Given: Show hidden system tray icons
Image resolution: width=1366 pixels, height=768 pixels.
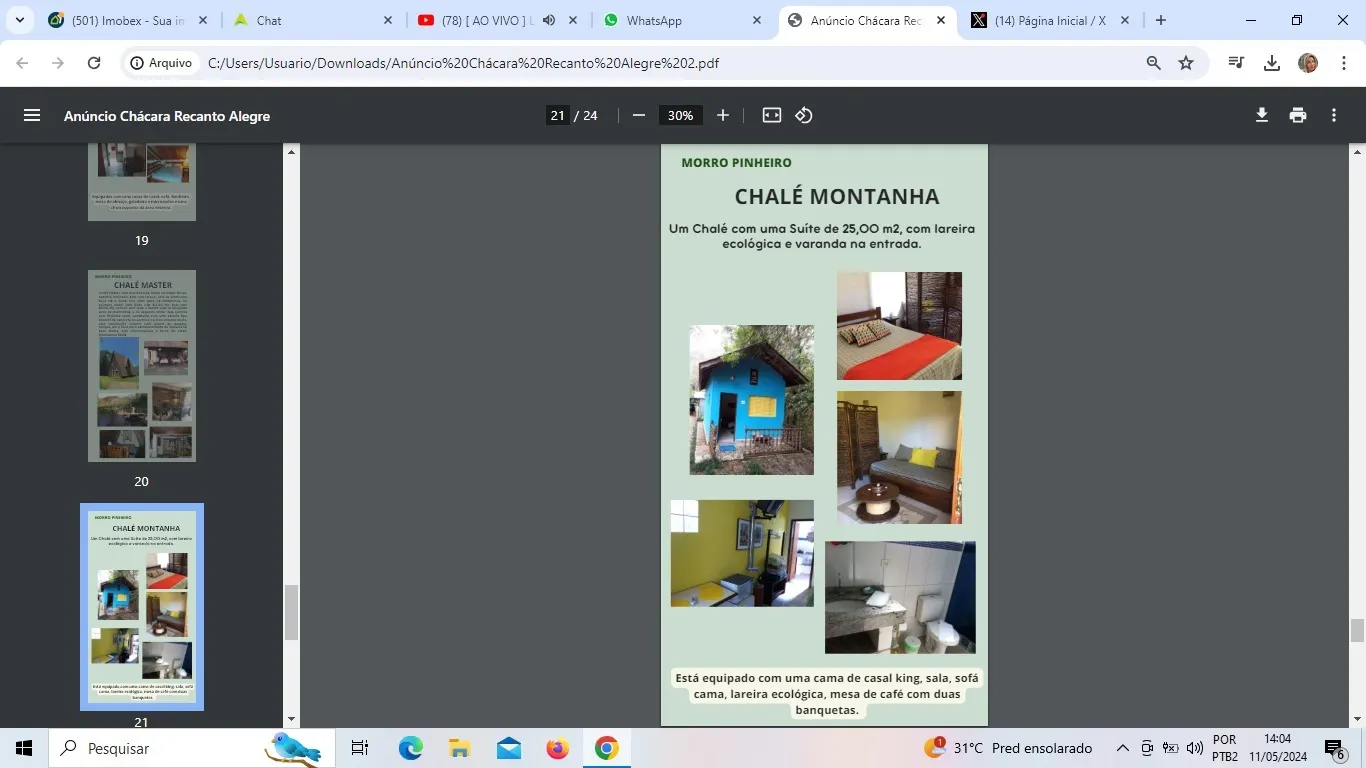Looking at the screenshot, I should click(x=1122, y=748).
